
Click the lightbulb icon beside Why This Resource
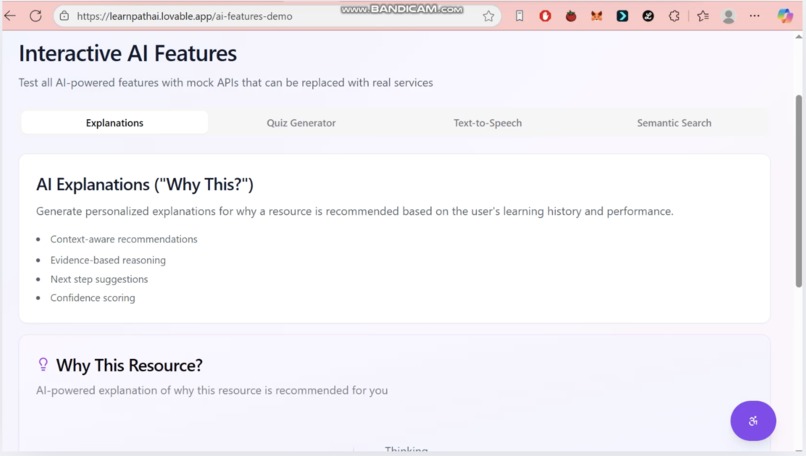coord(43,364)
